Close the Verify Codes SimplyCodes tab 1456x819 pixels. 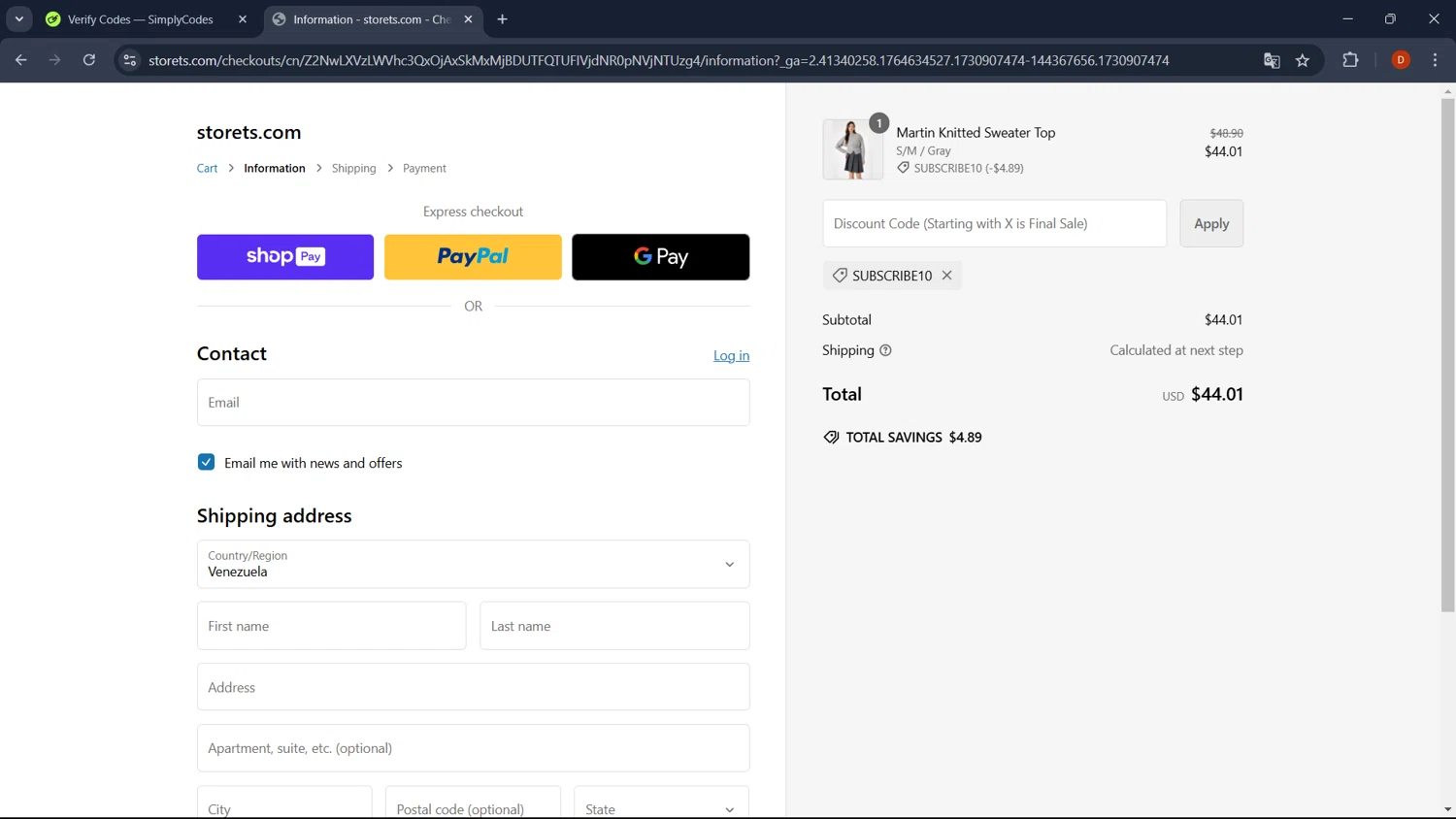pyautogui.click(x=243, y=19)
